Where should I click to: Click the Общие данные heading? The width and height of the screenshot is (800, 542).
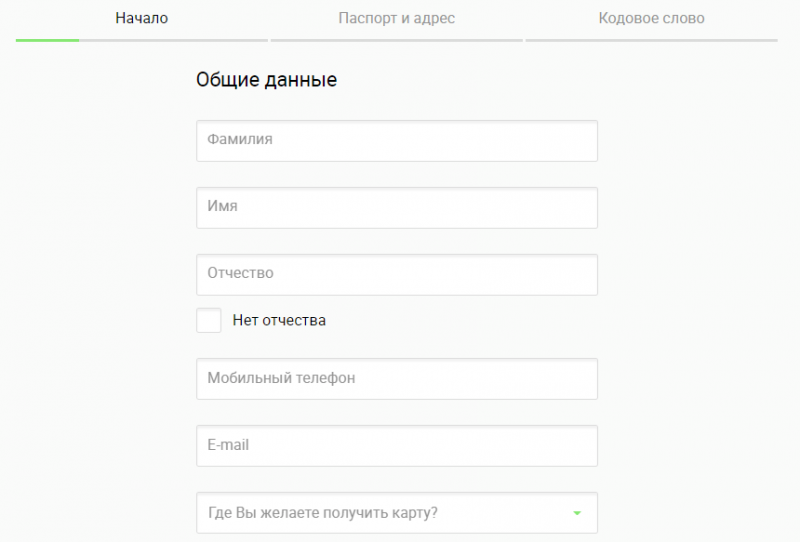pos(266,80)
